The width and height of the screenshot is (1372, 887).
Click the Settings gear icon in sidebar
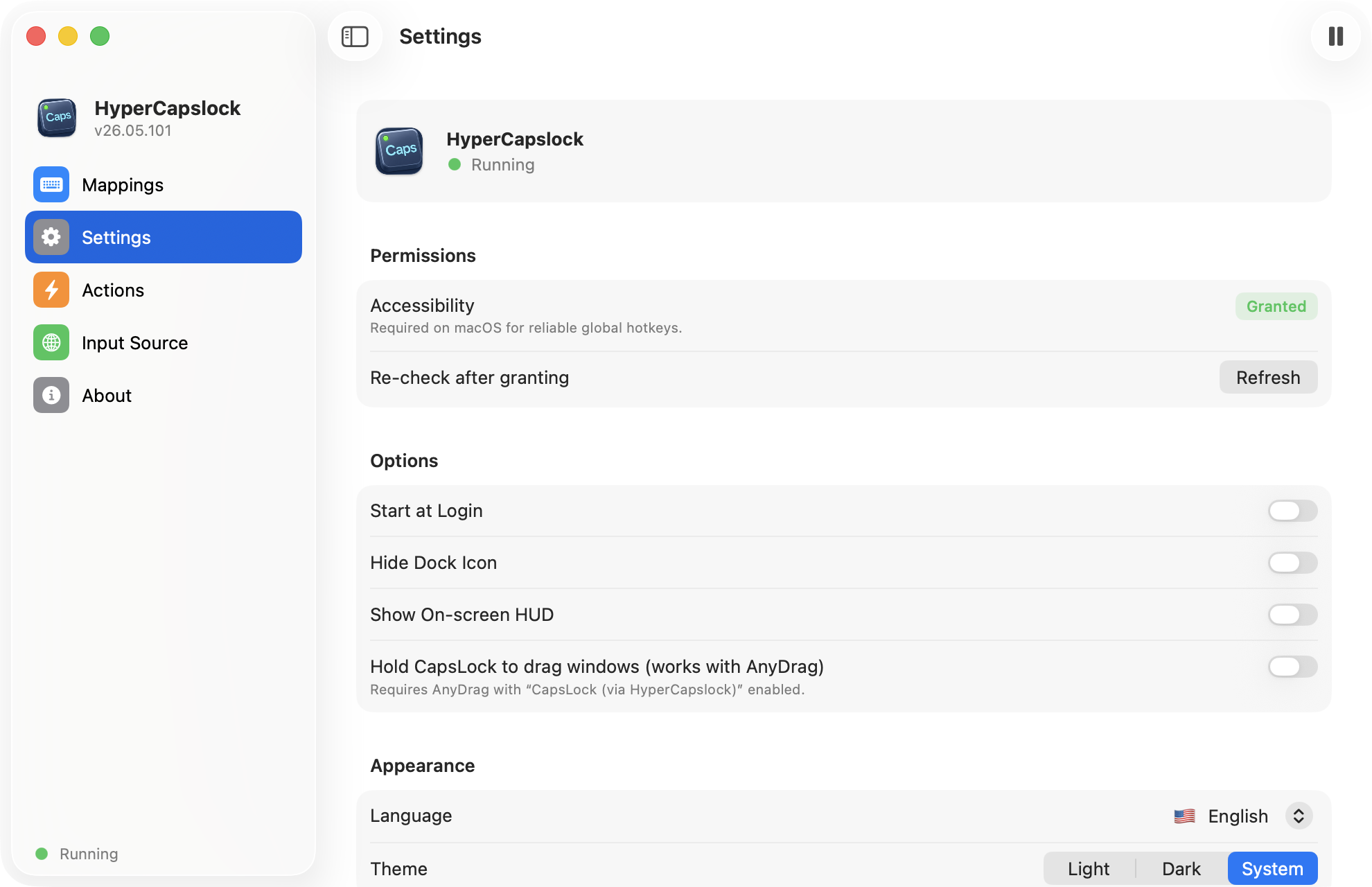[x=51, y=237]
